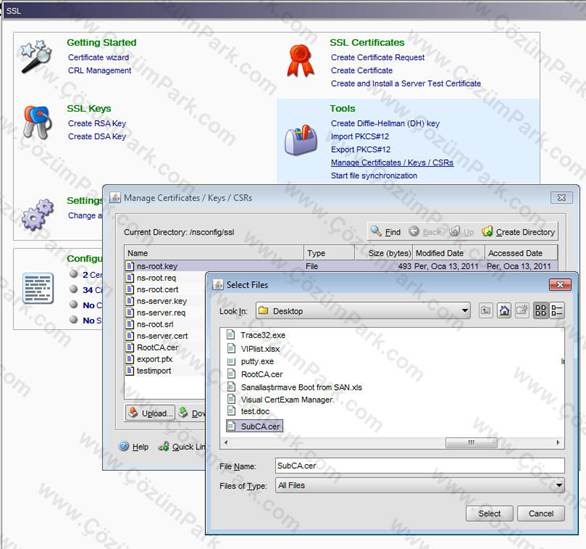The height and width of the screenshot is (549, 586).
Task: Click the Tools toolbox icon
Action: [300, 140]
